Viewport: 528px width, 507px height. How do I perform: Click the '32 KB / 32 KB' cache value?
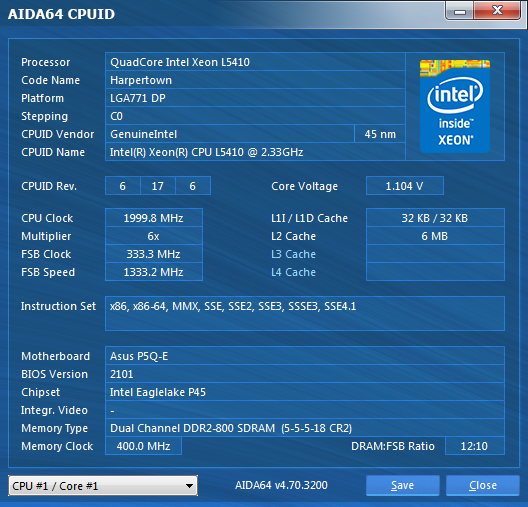[x=435, y=218]
